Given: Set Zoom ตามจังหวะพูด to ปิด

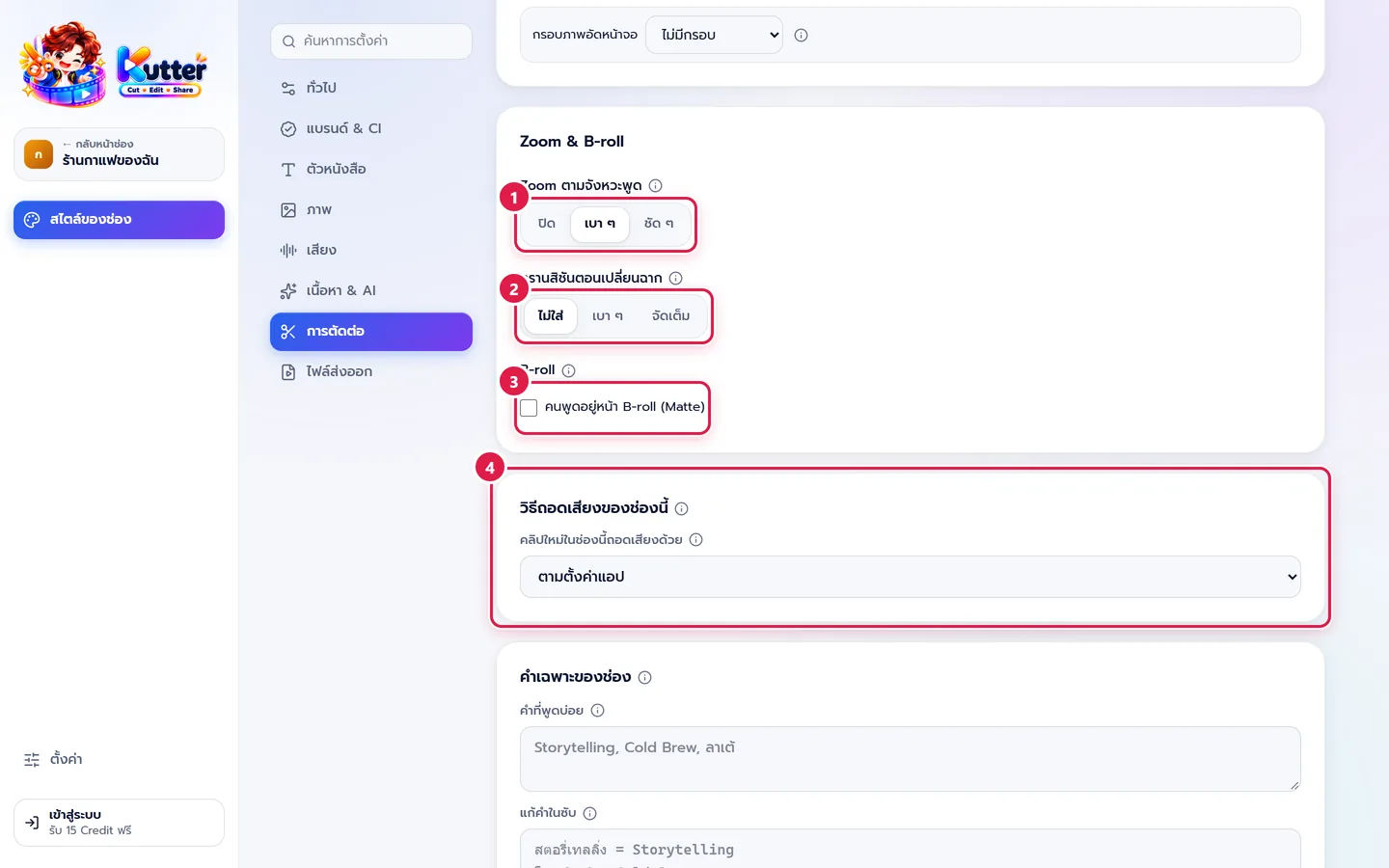Looking at the screenshot, I should 547,224.
